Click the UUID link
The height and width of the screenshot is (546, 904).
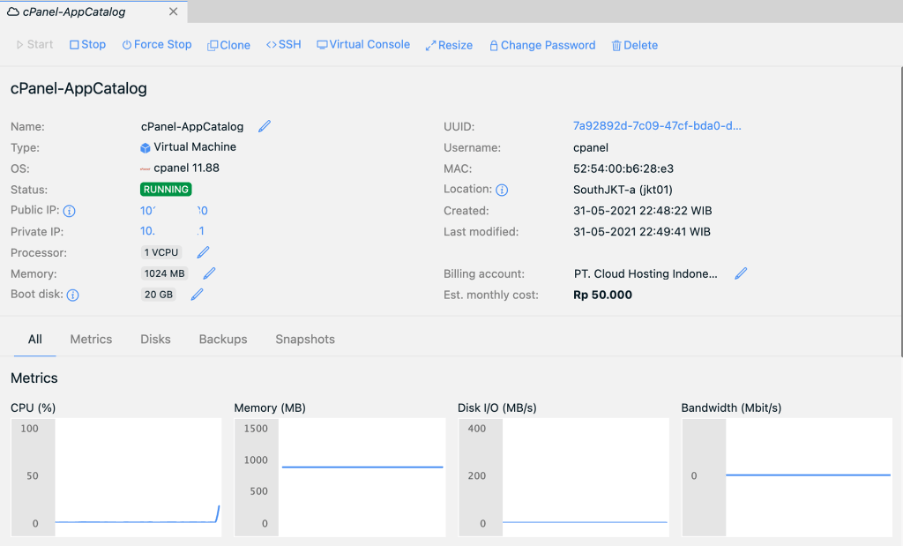pyautogui.click(x=657, y=126)
